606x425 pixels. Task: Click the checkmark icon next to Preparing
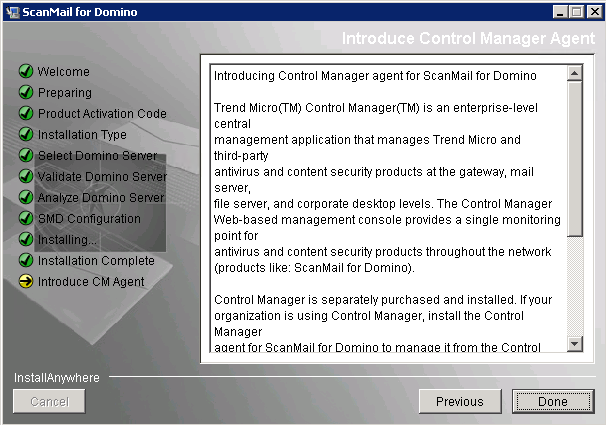pyautogui.click(x=26, y=93)
